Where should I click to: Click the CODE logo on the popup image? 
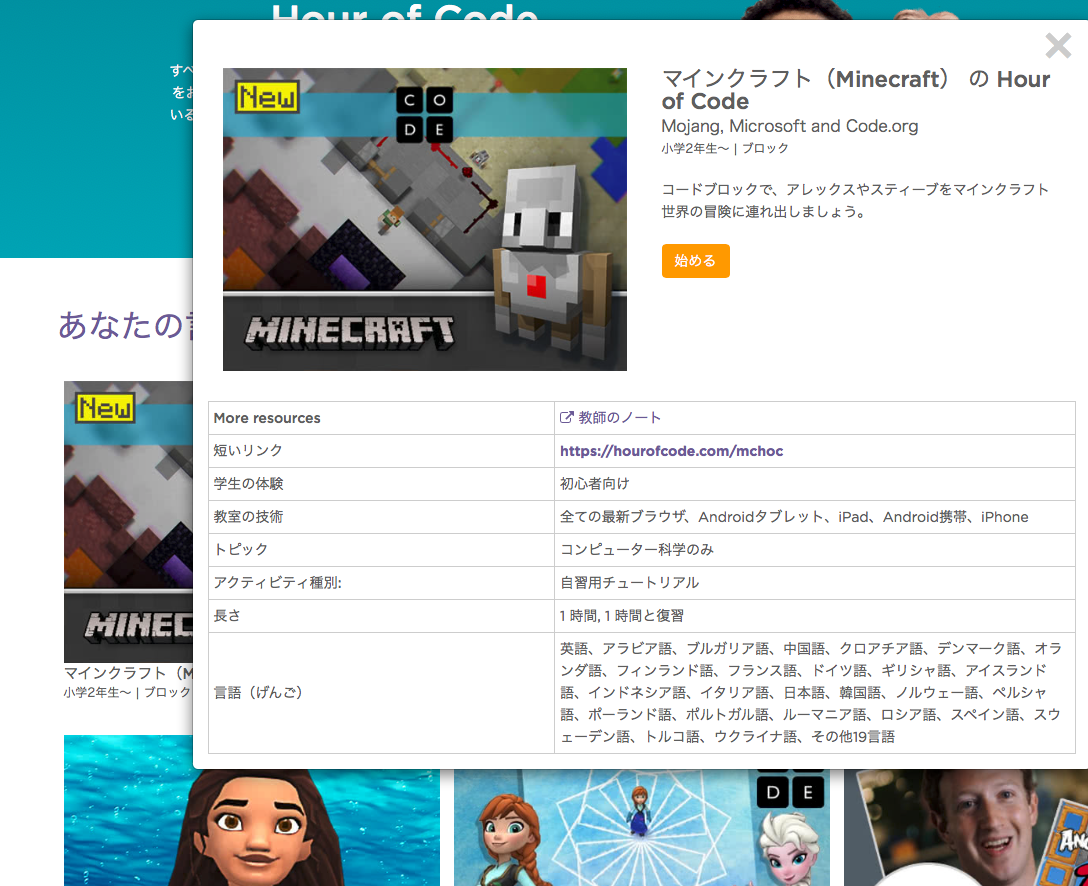pyautogui.click(x=425, y=115)
